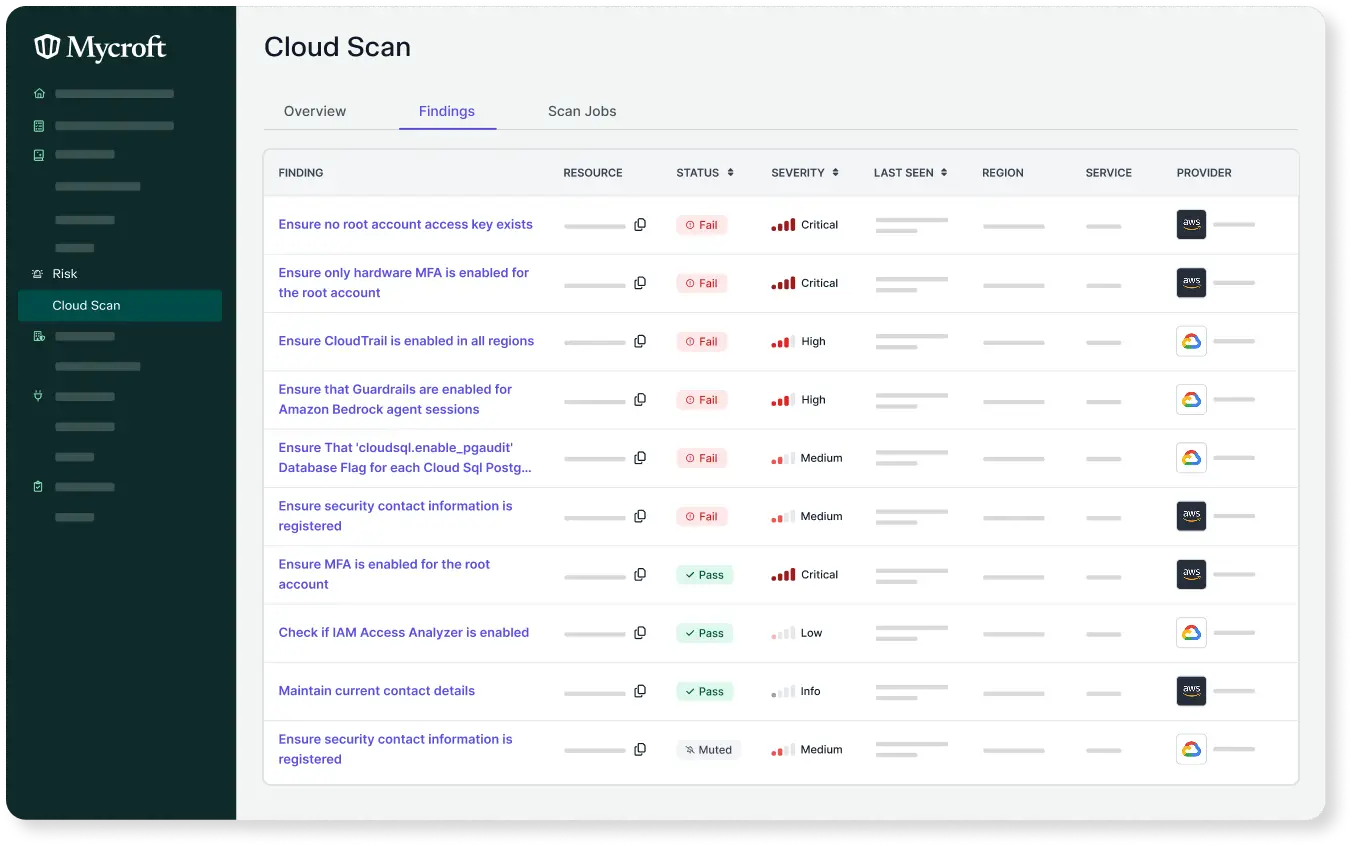Click AWS provider icon in first row
This screenshot has height=847, width=1352.
(1191, 225)
